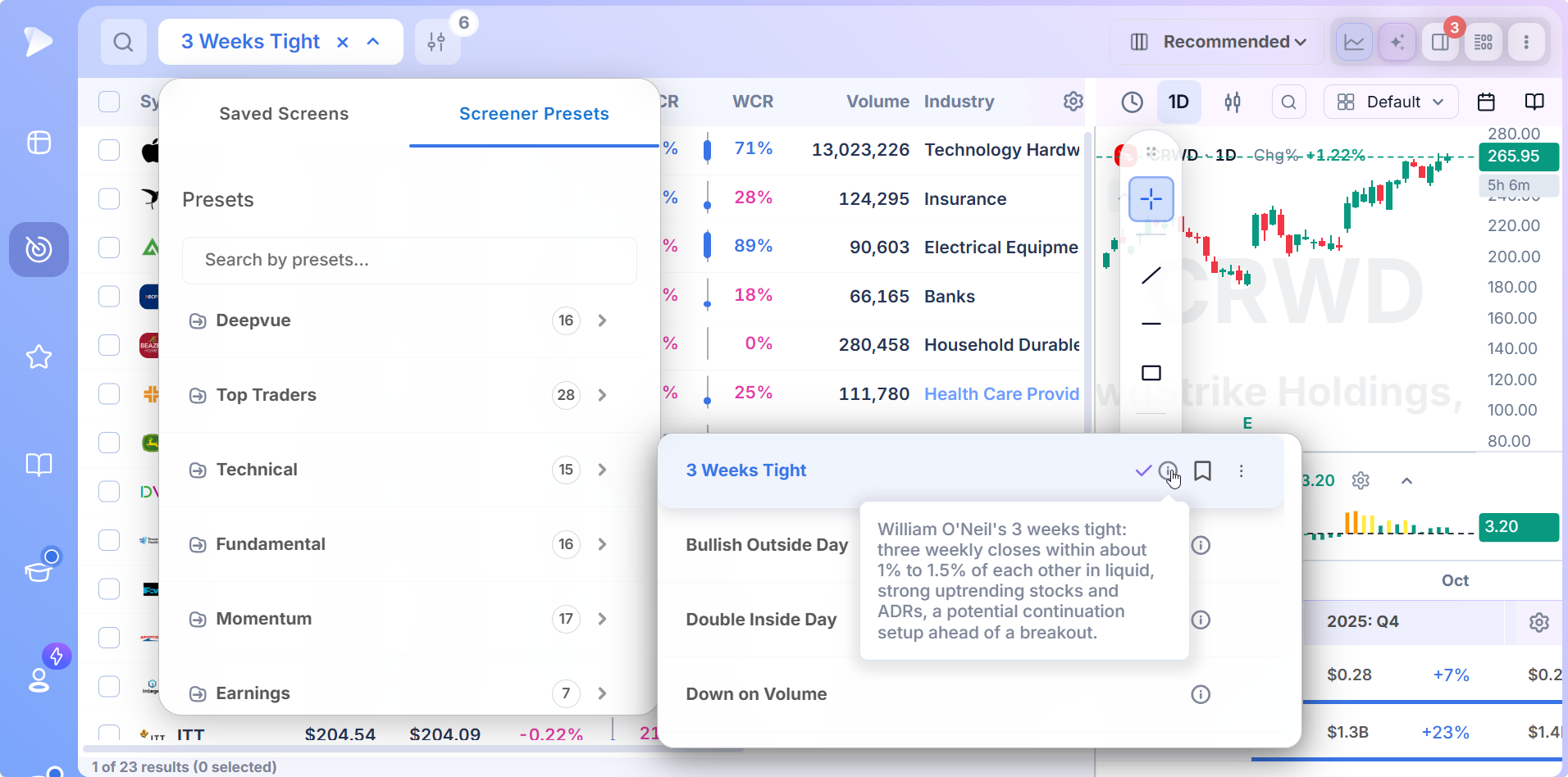Select the trend line drawing tool
1568x777 pixels.
coord(1151,275)
